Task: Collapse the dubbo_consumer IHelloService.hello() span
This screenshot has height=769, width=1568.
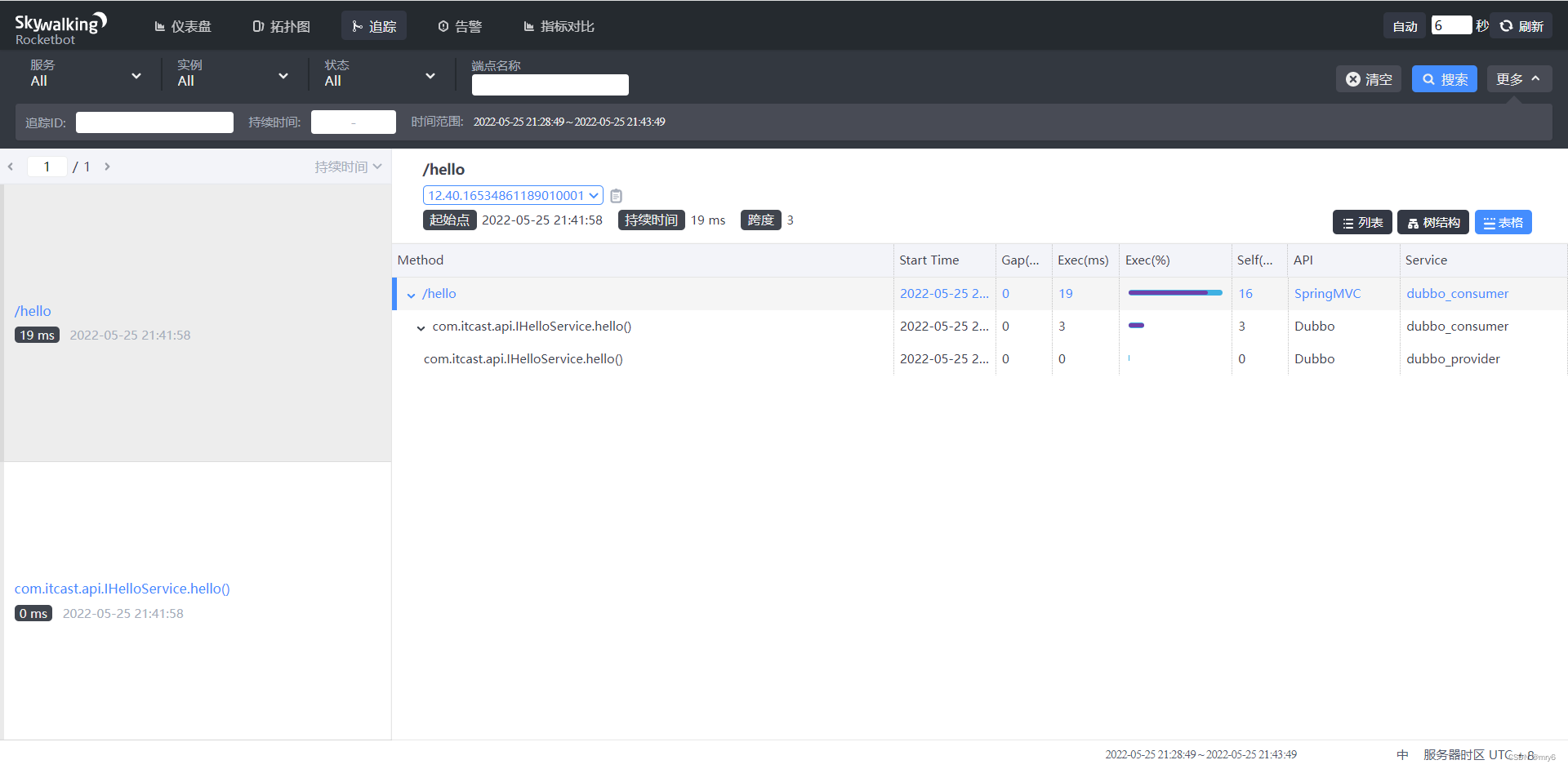Action: [x=421, y=327]
